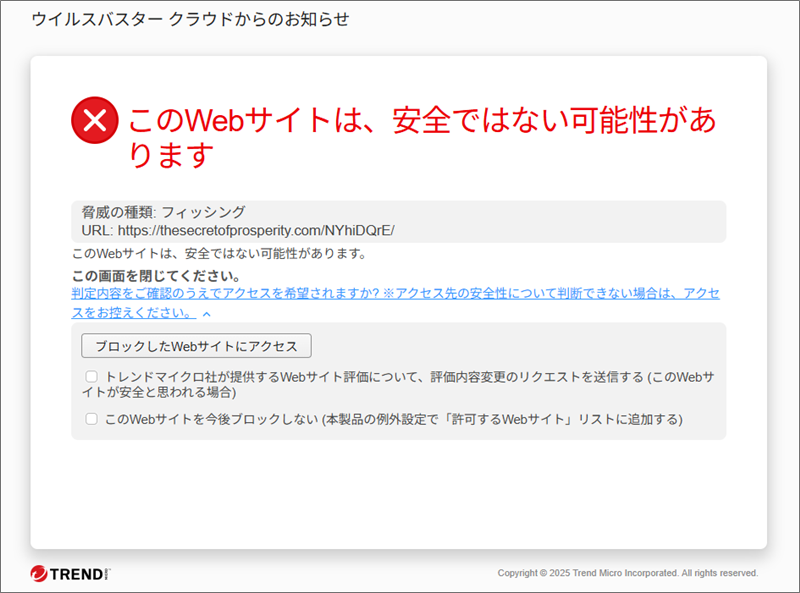
Task: Click the grey このWebサイトは、安全ではない可能性があります sentence
Action: coord(219,253)
